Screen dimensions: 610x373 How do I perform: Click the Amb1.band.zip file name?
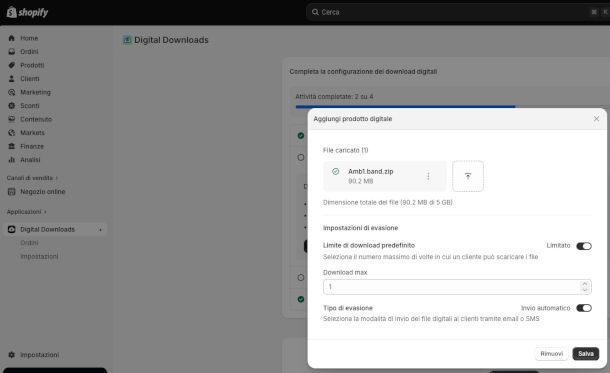pyautogui.click(x=370, y=172)
